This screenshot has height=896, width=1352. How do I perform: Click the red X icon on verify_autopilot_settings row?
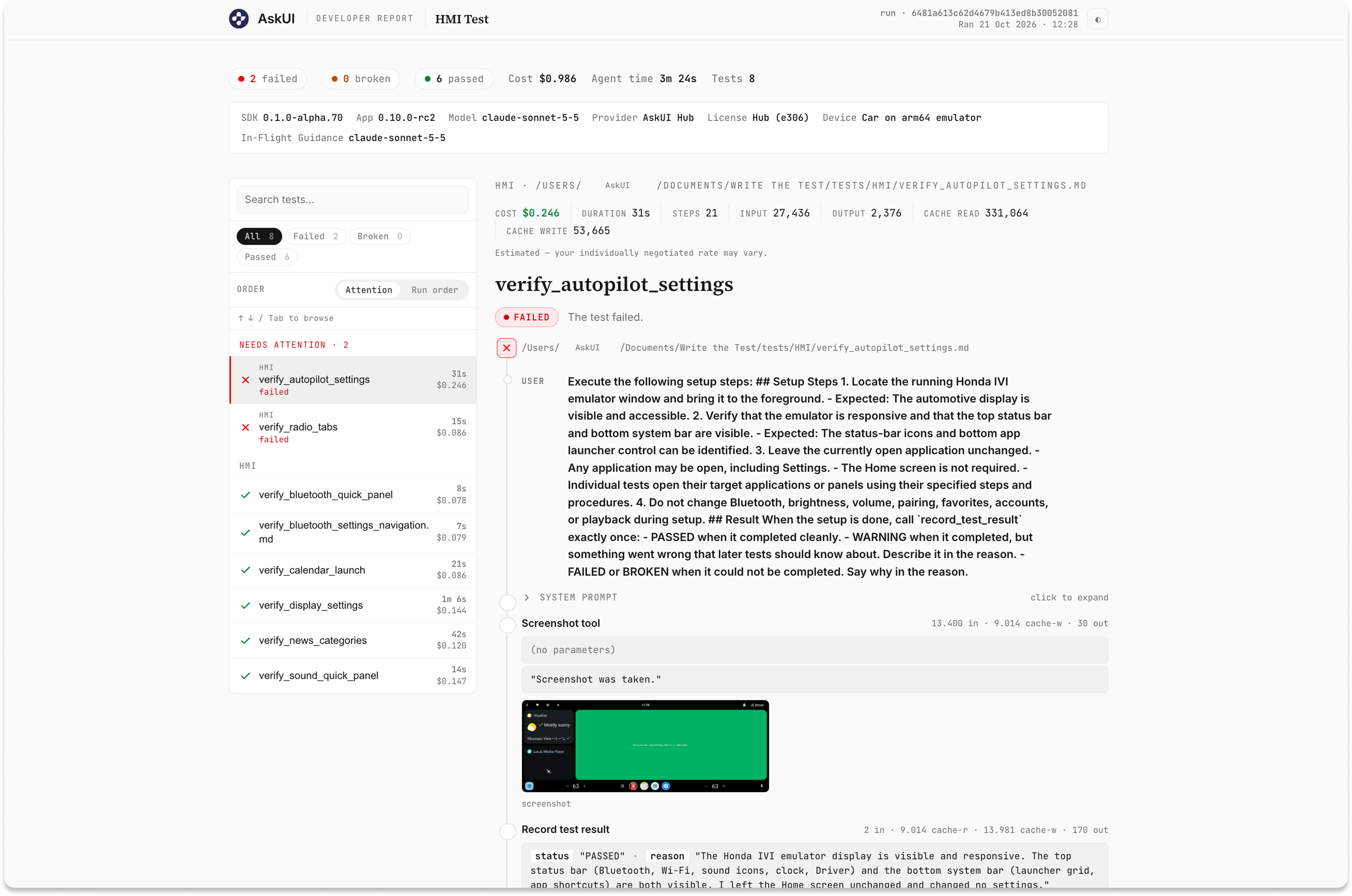tap(245, 380)
